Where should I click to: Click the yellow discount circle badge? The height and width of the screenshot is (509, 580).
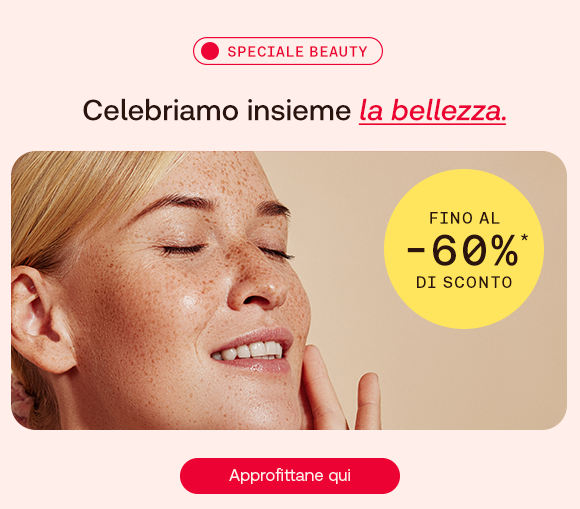tap(463, 249)
